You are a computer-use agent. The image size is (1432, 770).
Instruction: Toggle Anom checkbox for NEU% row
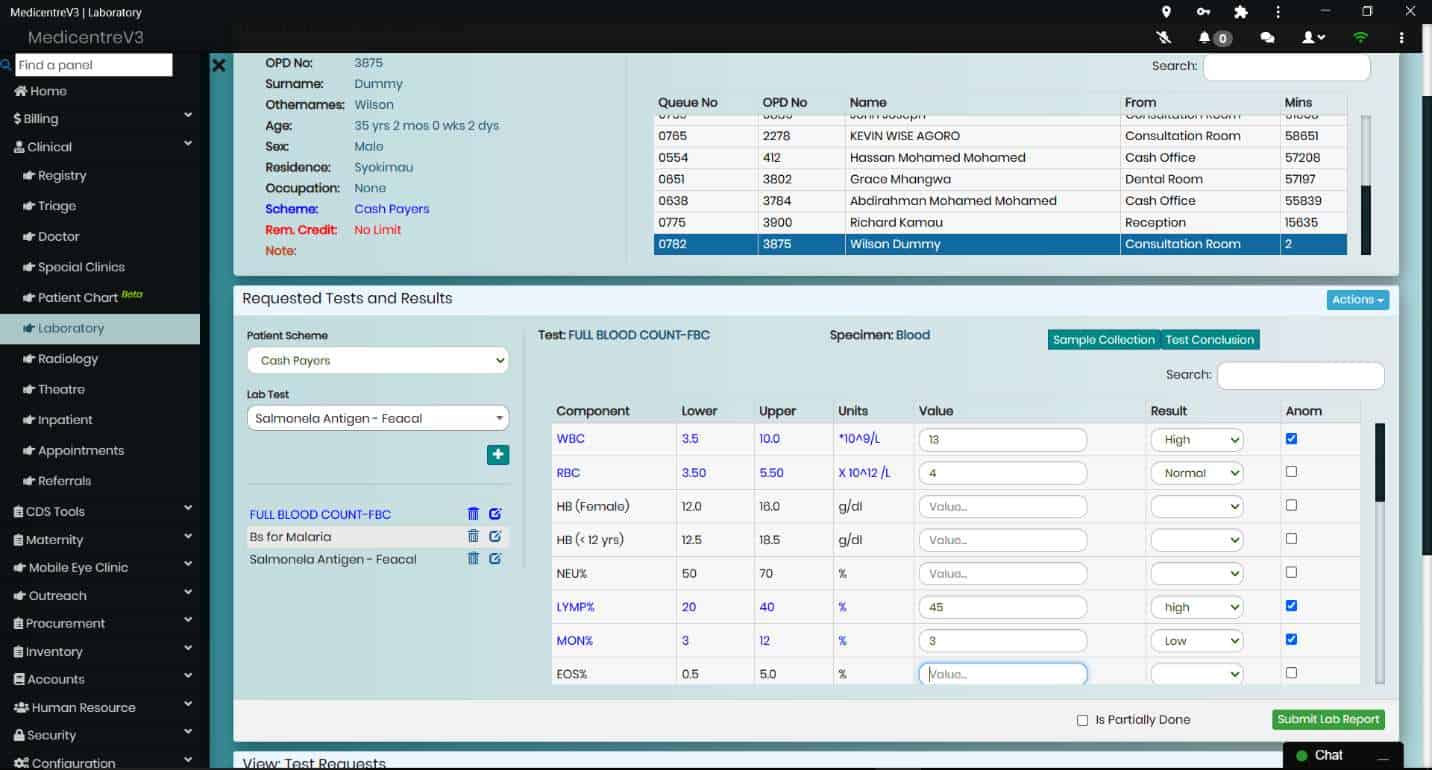click(x=1291, y=572)
